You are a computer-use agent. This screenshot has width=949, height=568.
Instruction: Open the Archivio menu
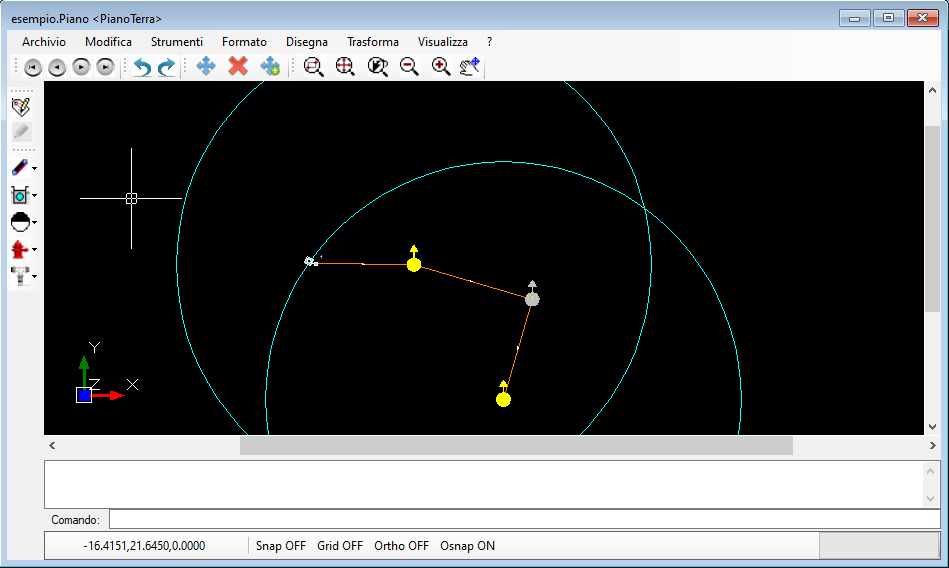44,42
